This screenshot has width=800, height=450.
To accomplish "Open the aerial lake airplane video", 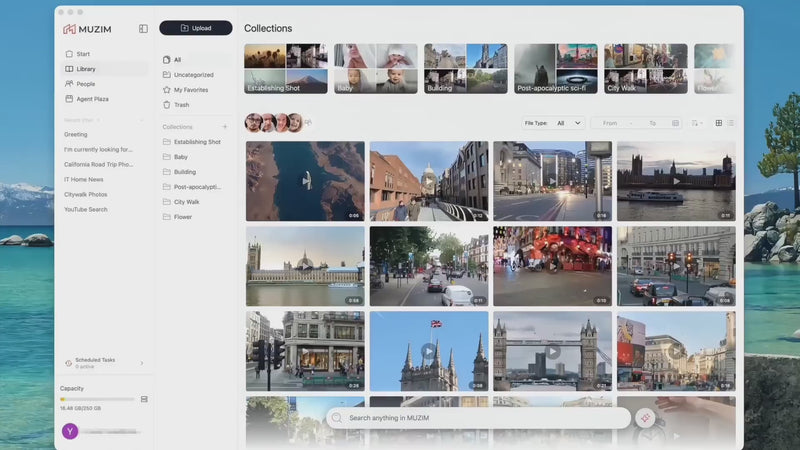I will coord(305,181).
